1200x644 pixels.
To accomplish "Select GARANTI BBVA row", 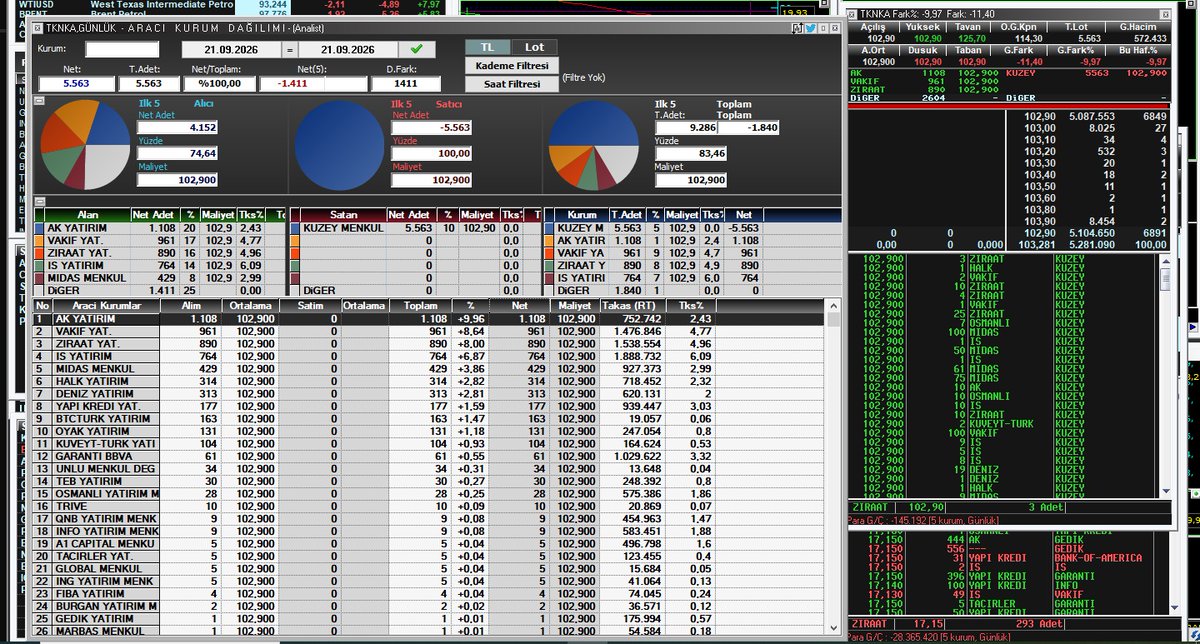I will tap(430, 456).
